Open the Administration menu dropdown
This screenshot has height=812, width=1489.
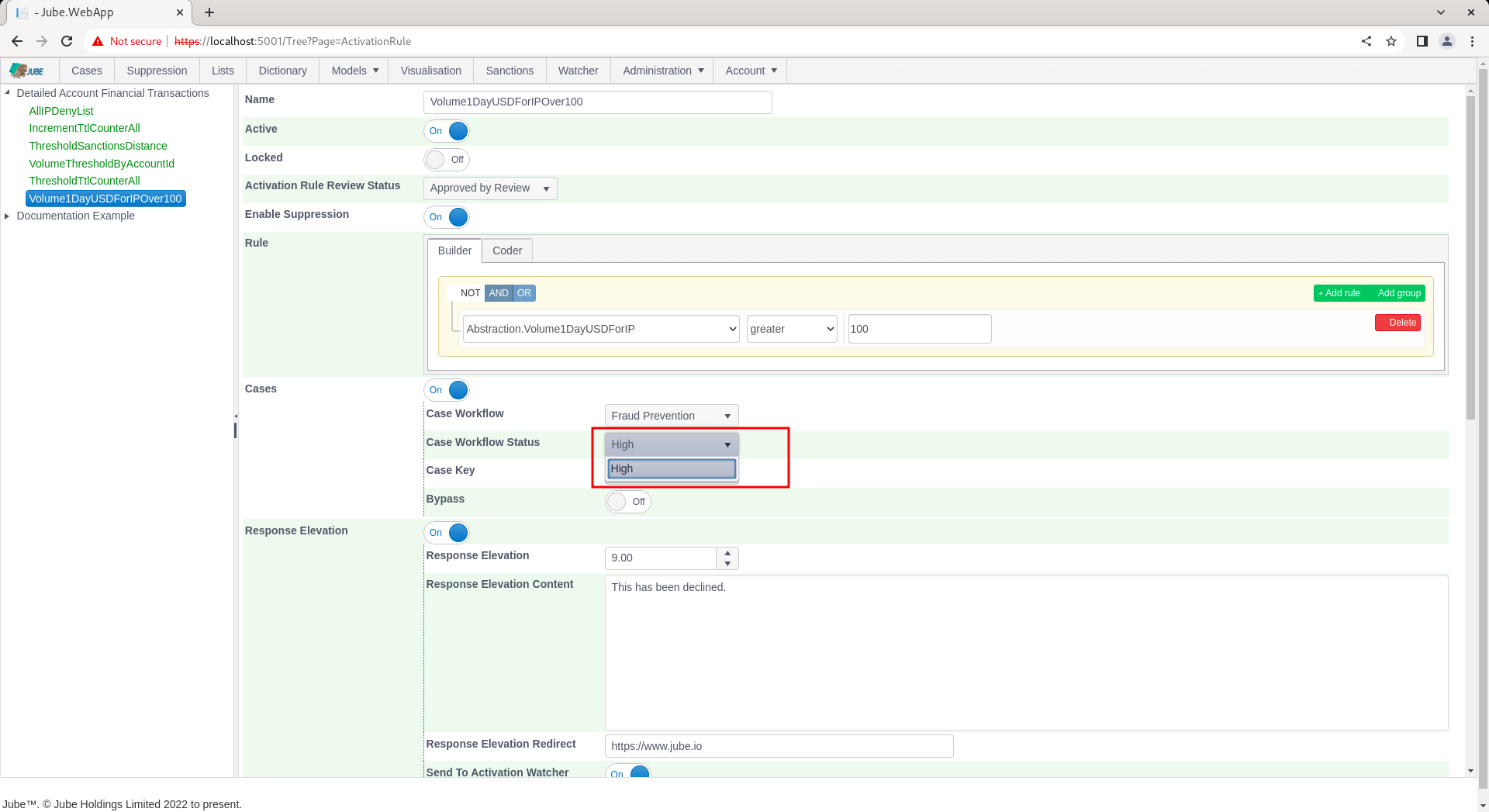tap(662, 71)
